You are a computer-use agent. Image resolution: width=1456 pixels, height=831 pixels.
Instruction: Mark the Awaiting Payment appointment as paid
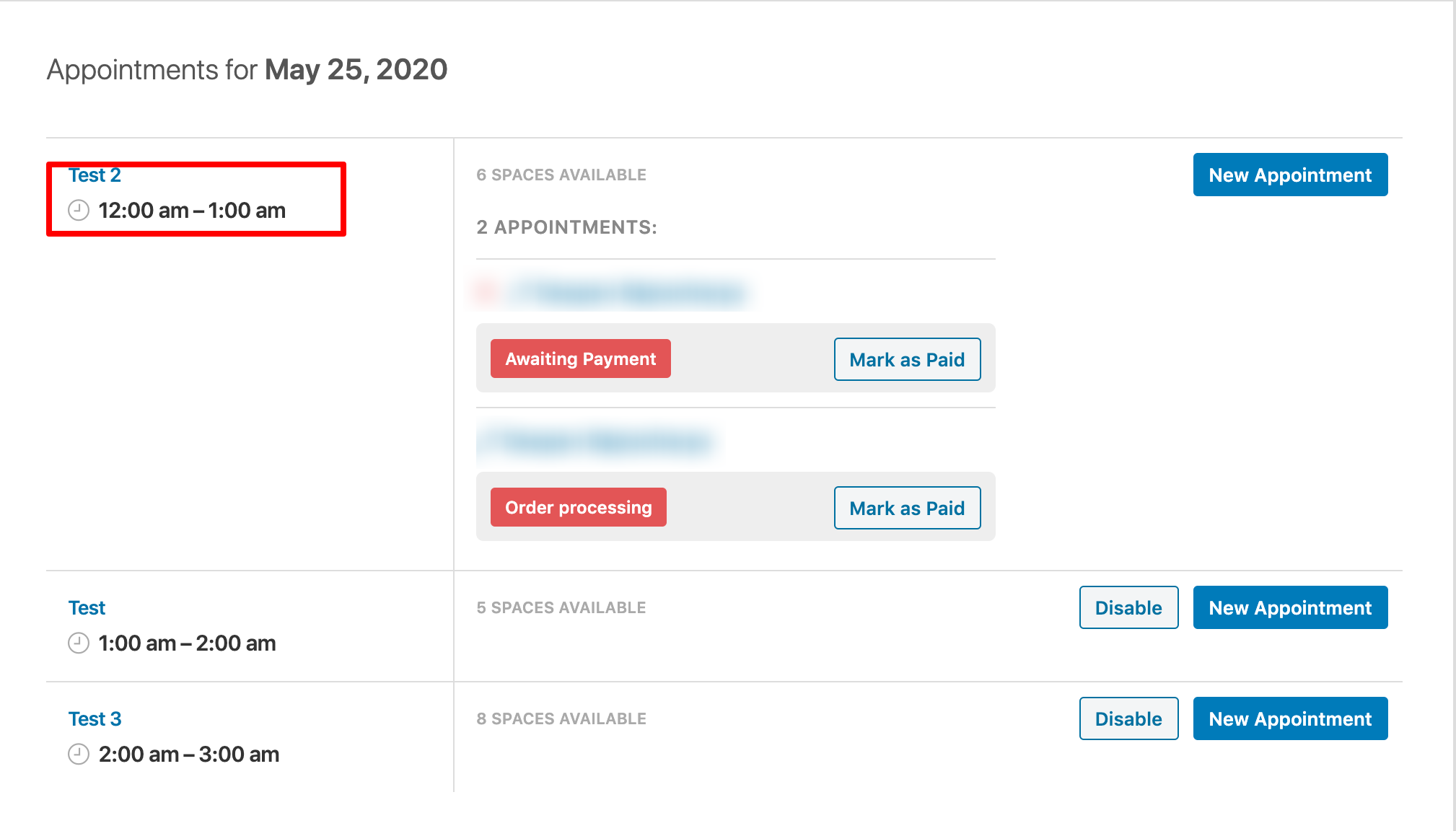907,359
